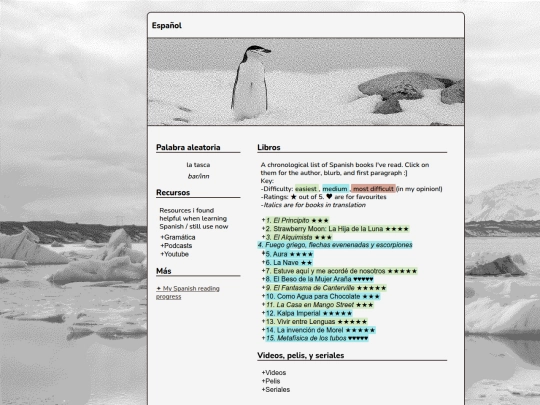Expand the Videos section
The width and height of the screenshot is (540, 405).
(x=274, y=373)
